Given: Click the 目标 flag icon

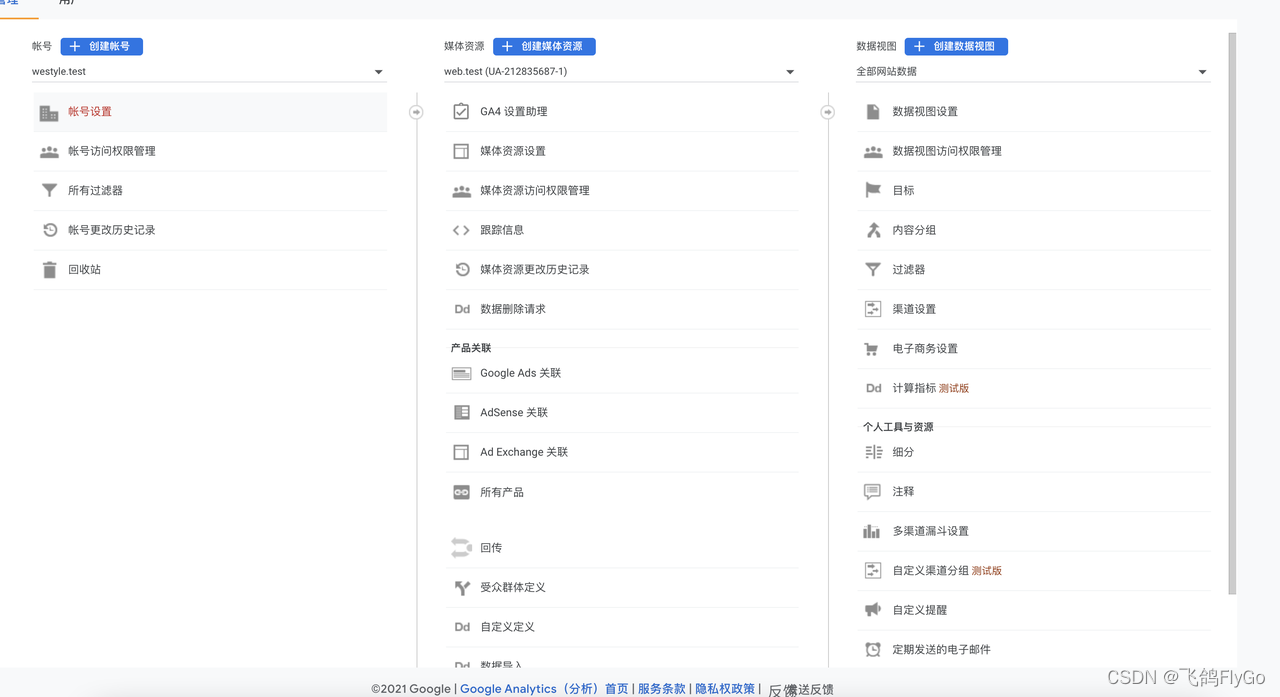Looking at the screenshot, I should 873,190.
